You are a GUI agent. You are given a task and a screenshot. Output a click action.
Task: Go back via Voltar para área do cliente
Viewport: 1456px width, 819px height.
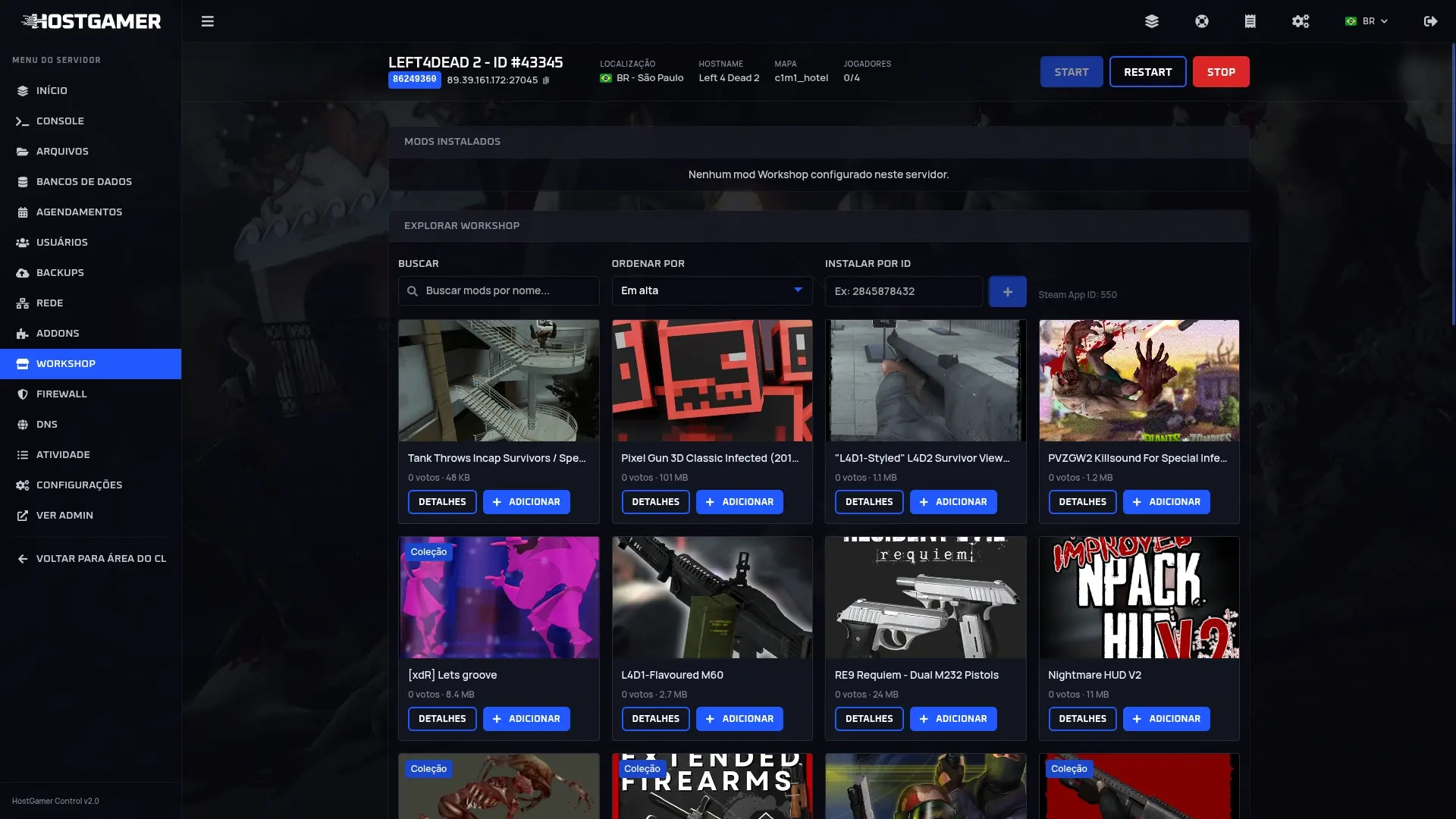(x=91, y=559)
